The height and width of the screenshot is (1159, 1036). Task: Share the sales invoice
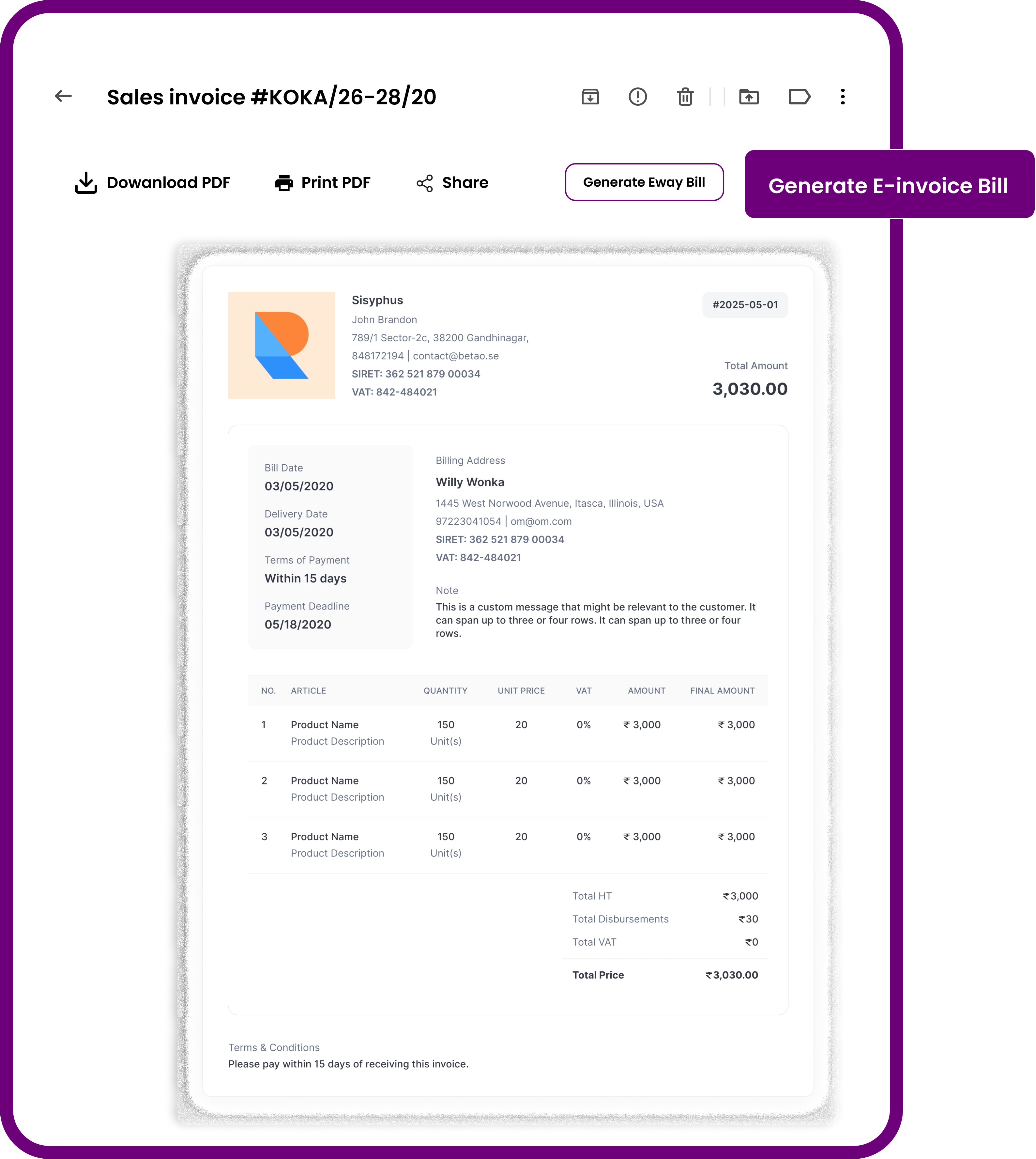[452, 183]
